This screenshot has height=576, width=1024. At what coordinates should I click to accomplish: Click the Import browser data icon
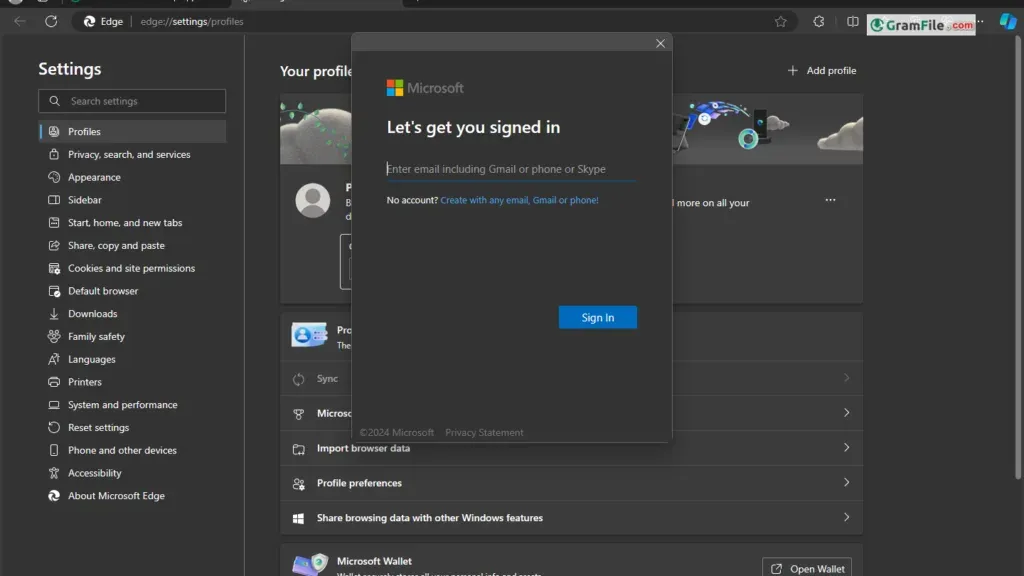click(298, 449)
